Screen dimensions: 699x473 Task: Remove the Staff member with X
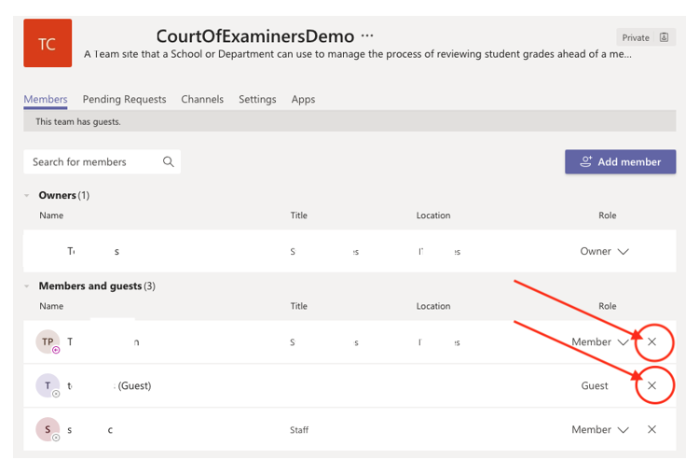[x=652, y=429]
